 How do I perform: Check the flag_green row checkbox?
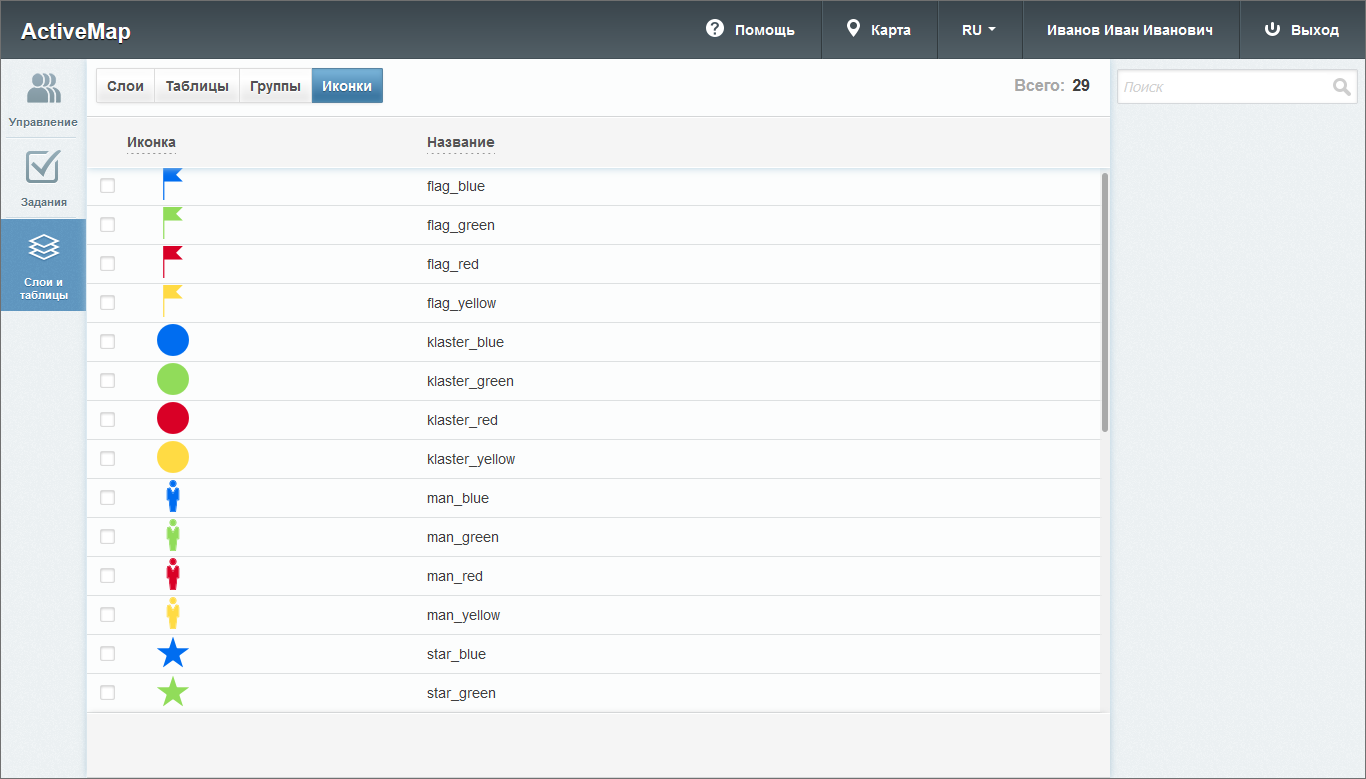(x=108, y=225)
